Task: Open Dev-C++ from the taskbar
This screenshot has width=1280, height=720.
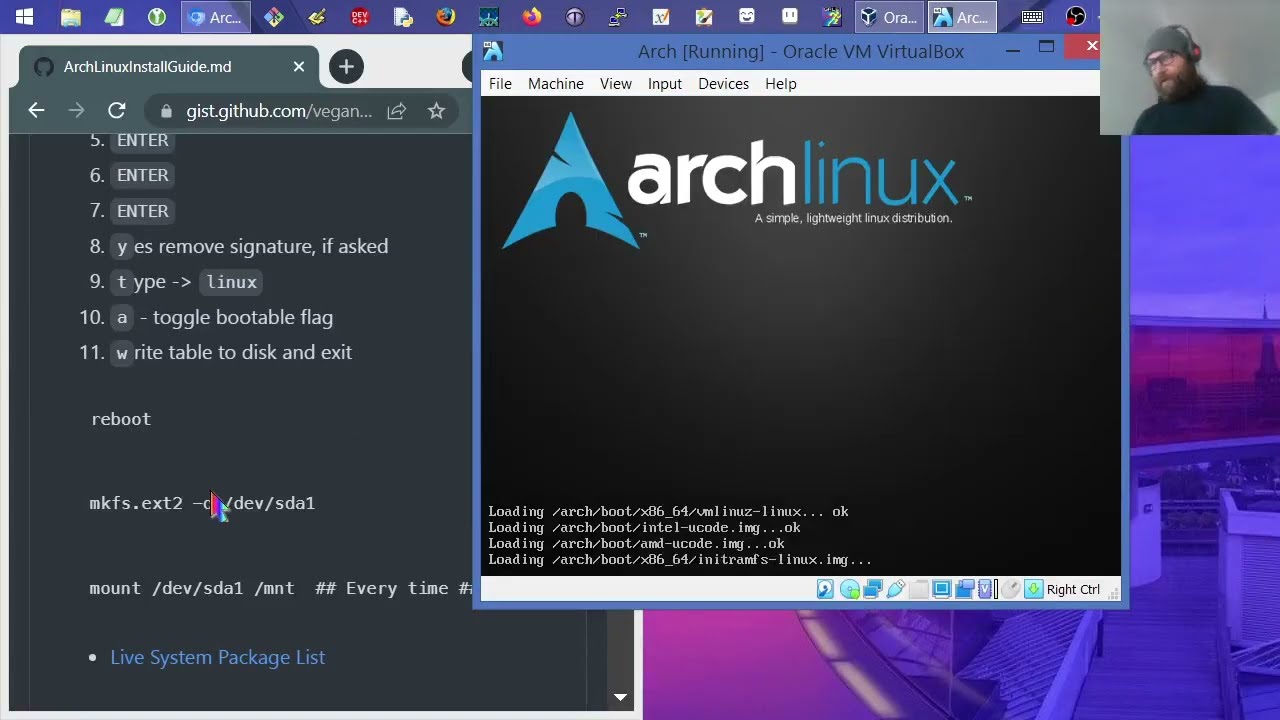Action: coord(360,16)
